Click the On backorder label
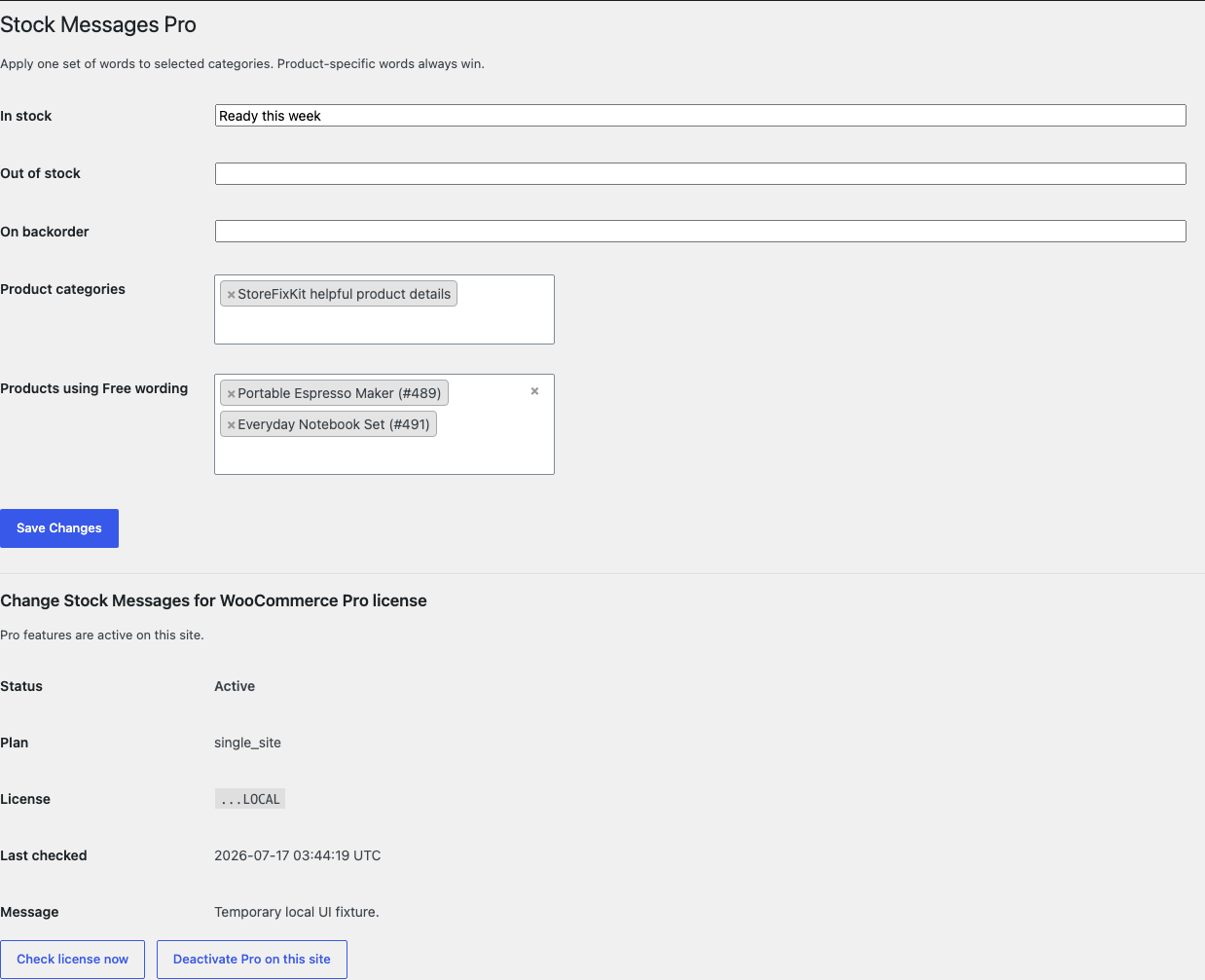 45,232
